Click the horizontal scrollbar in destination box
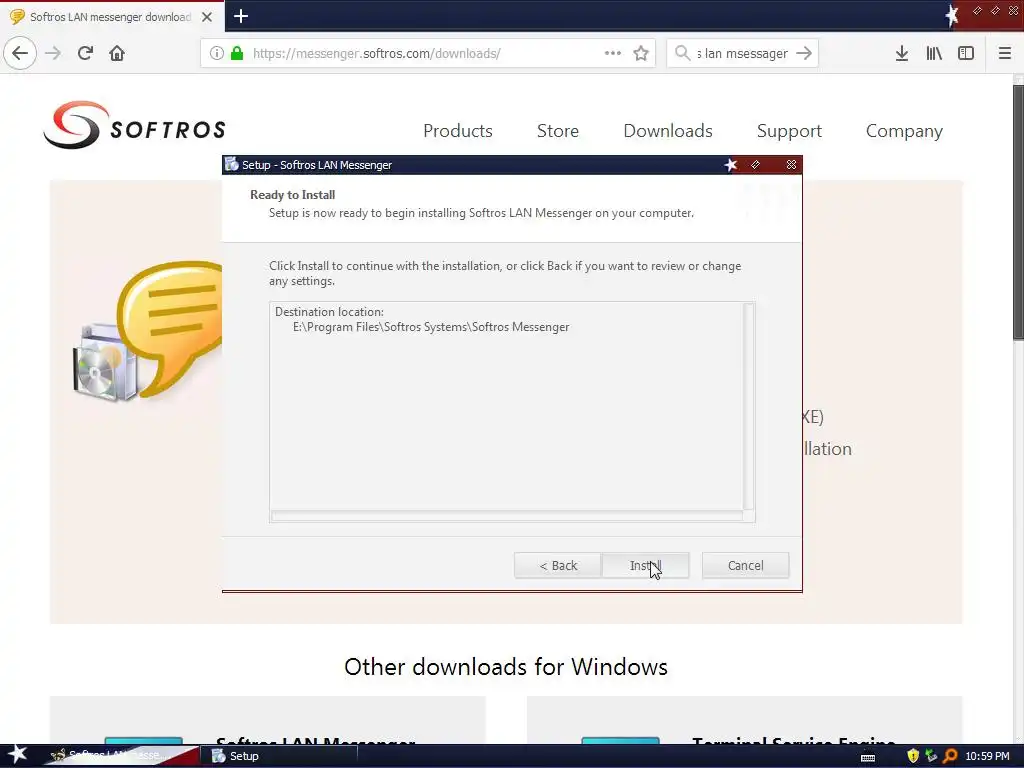 point(507,516)
